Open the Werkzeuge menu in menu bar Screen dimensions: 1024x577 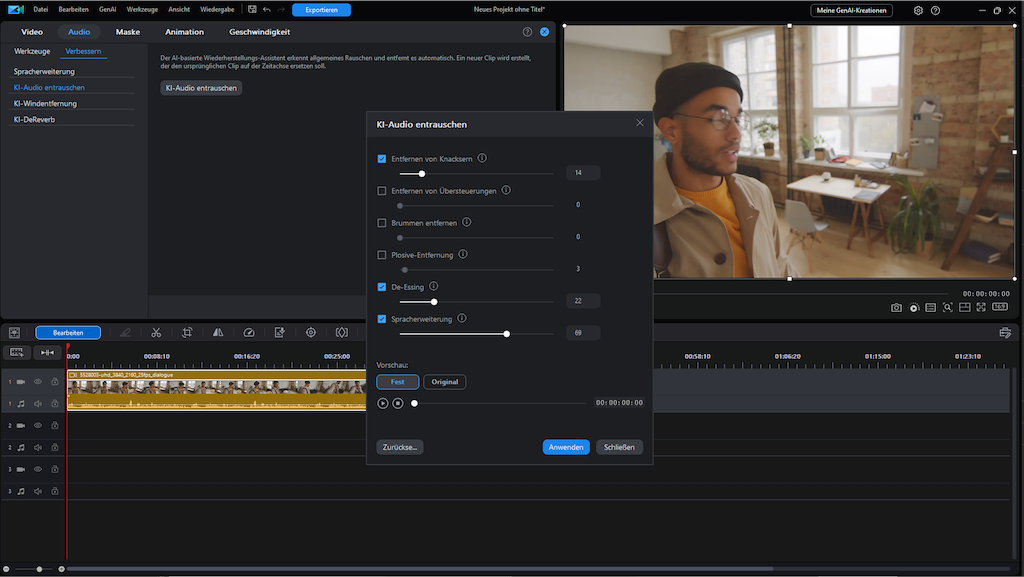click(142, 10)
